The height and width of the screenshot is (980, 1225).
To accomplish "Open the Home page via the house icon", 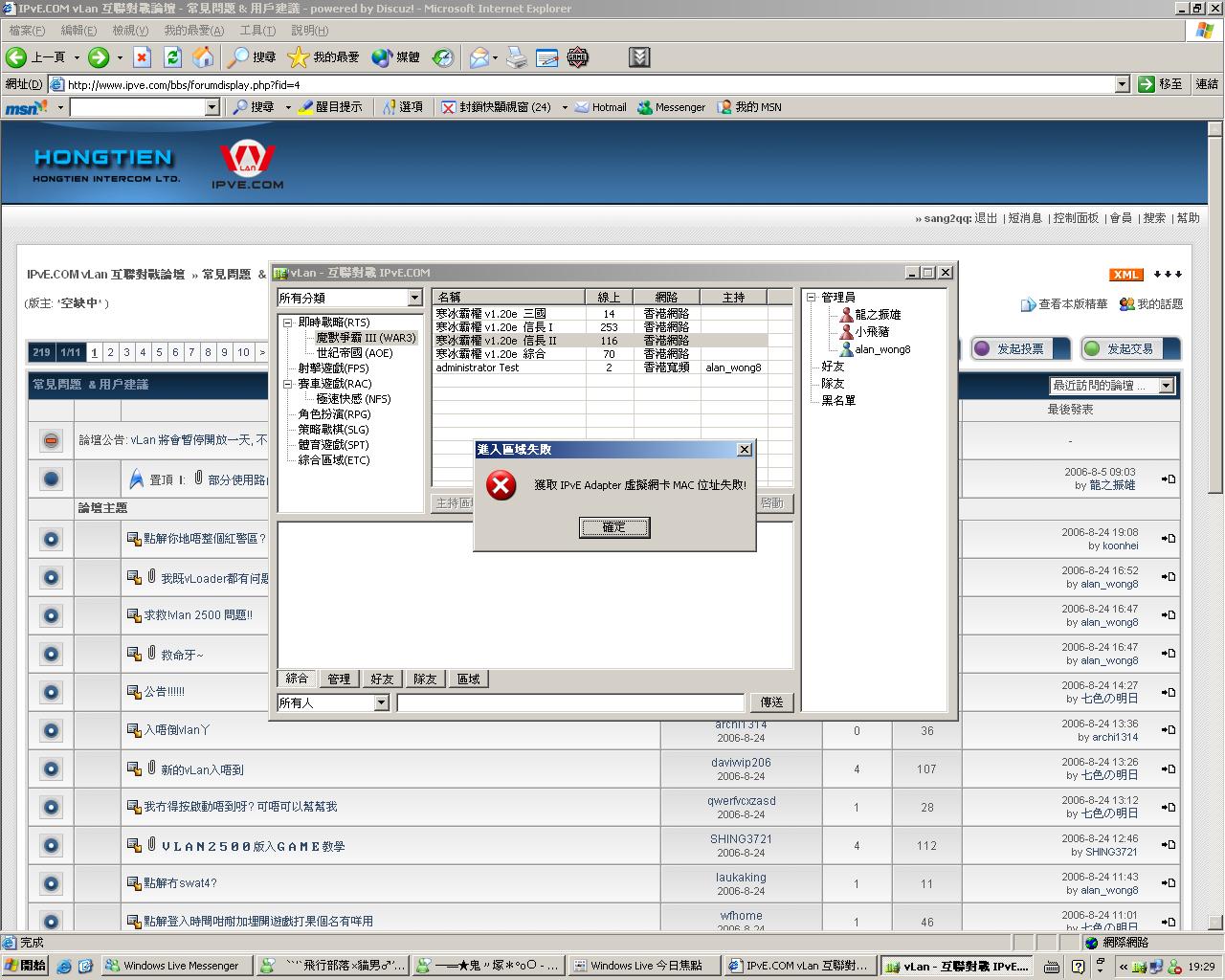I will coord(203,57).
